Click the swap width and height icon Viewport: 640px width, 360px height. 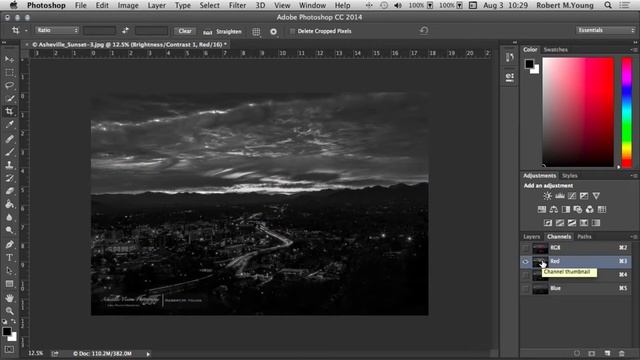click(x=125, y=31)
